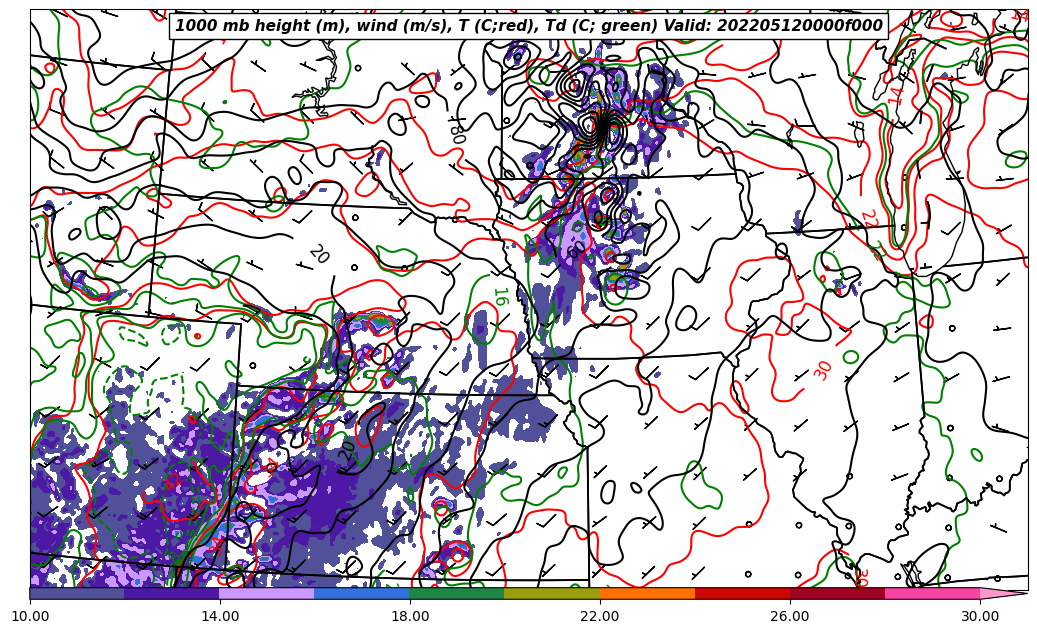
Task: Click the royal blue colorbar segment
Action: tap(361, 593)
